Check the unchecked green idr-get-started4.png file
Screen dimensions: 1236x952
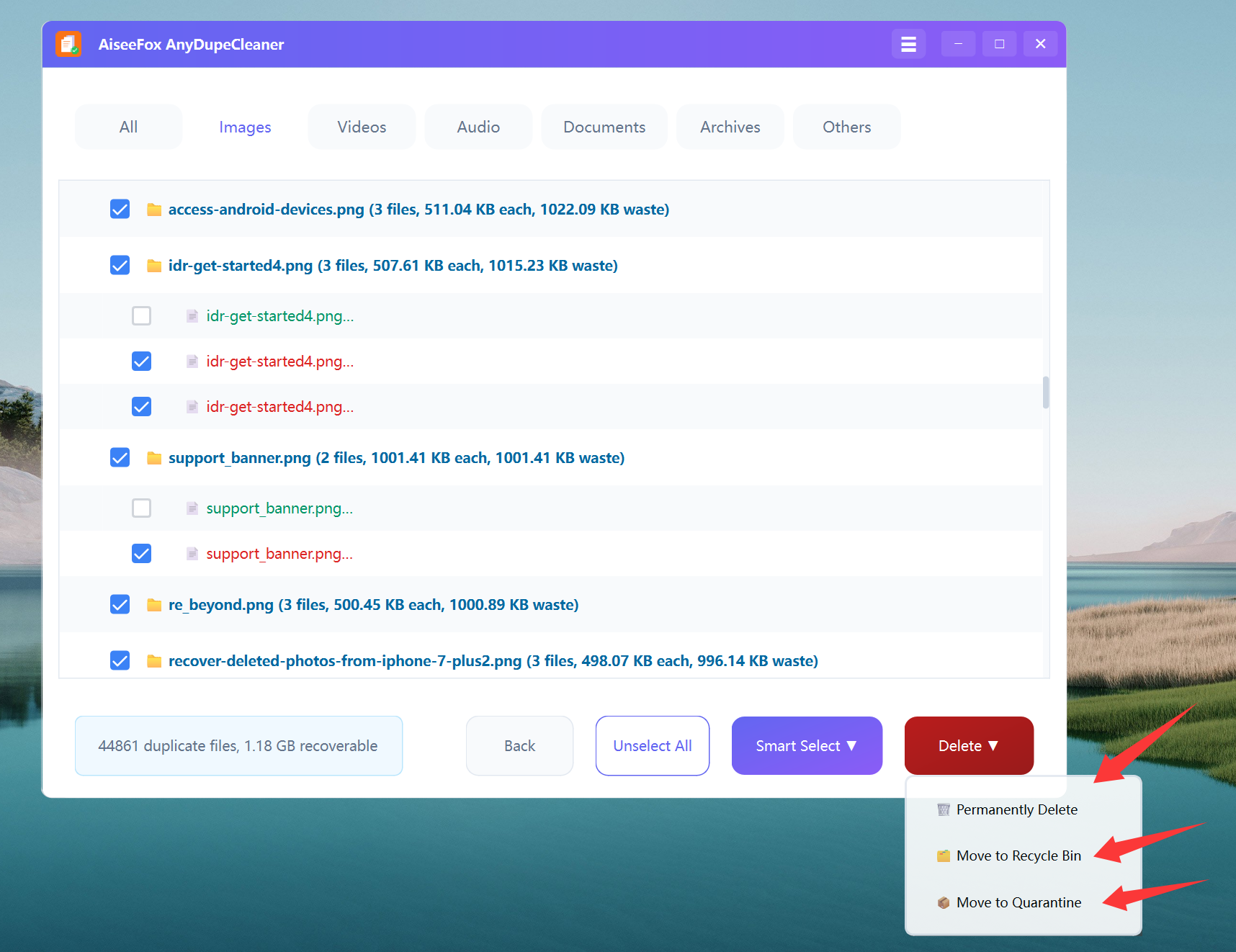142,316
